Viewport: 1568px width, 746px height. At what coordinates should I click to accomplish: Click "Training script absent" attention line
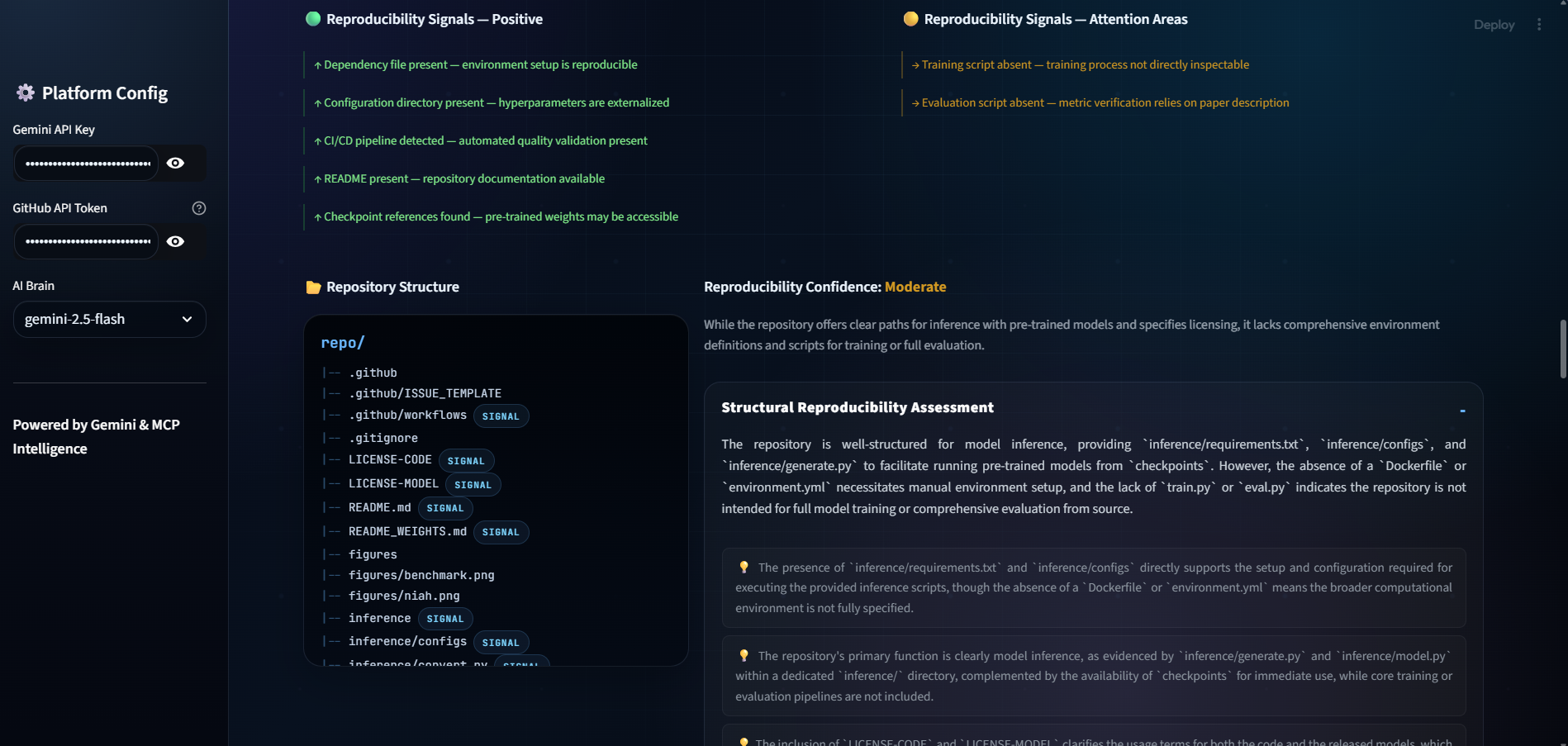tap(1081, 64)
